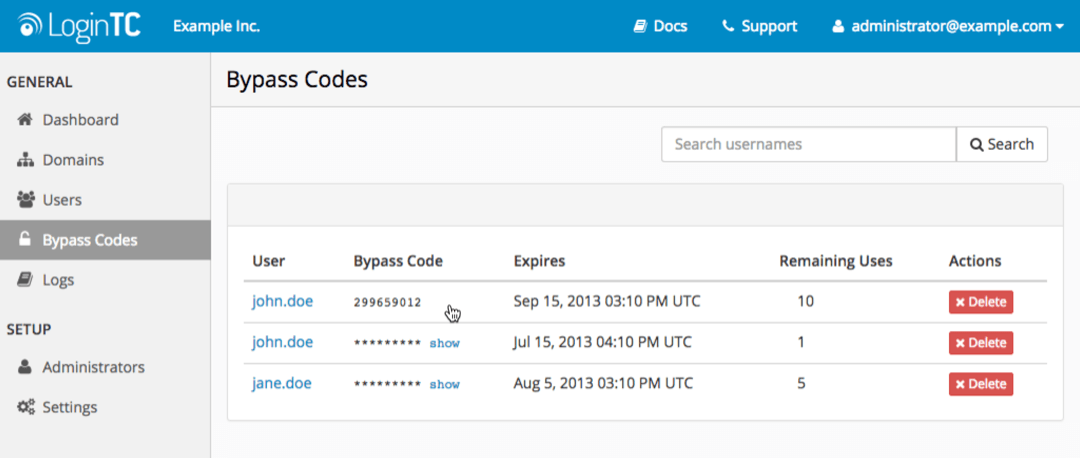Expand the administrator@example.com account dropdown
This screenshot has height=458, width=1080.
click(947, 27)
